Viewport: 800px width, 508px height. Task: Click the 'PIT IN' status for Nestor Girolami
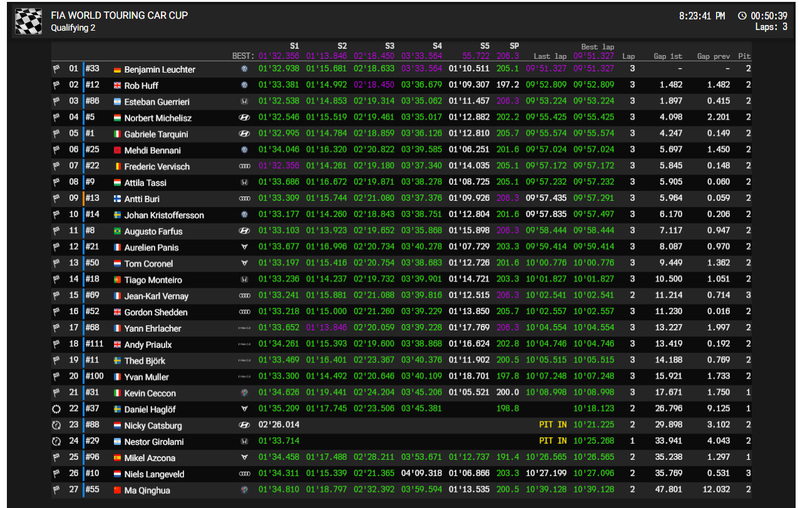[x=553, y=441]
